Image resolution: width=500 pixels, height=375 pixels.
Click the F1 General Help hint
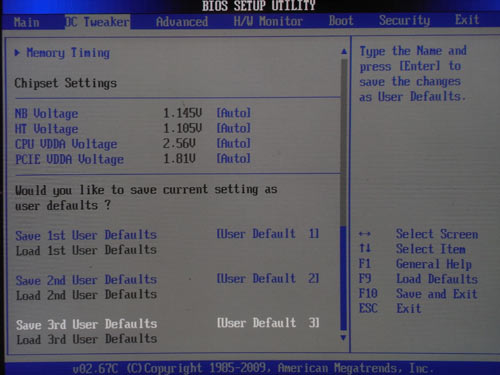tap(415, 264)
